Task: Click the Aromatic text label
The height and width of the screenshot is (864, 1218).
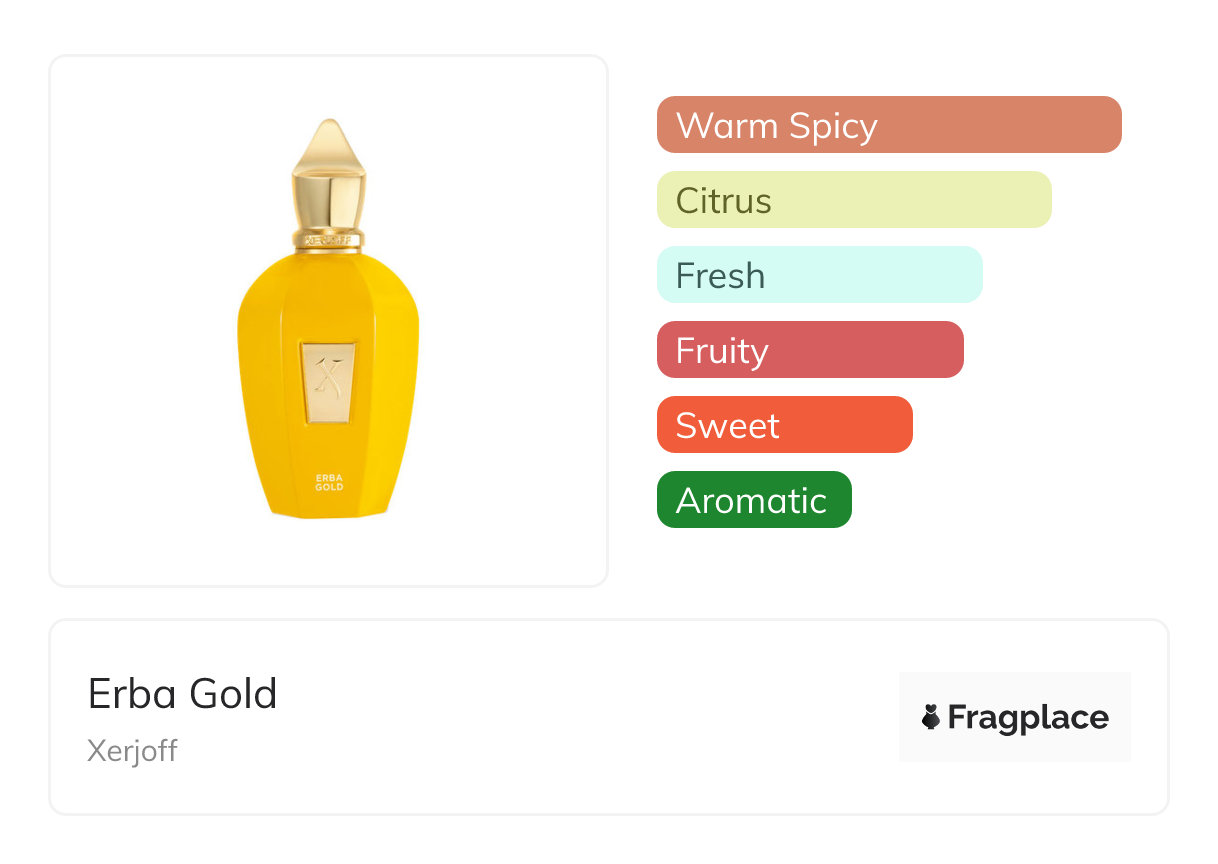Action: point(752,500)
